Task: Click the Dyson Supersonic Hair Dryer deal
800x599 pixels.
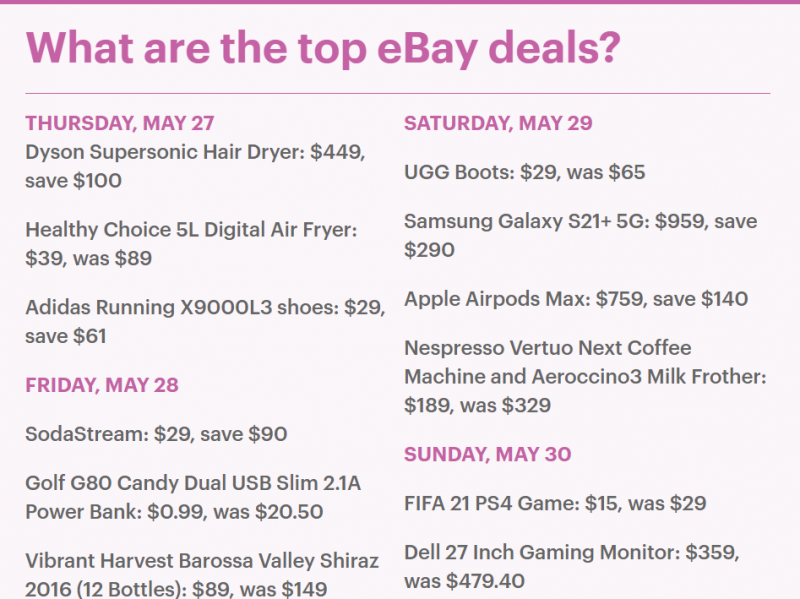Action: pos(195,166)
